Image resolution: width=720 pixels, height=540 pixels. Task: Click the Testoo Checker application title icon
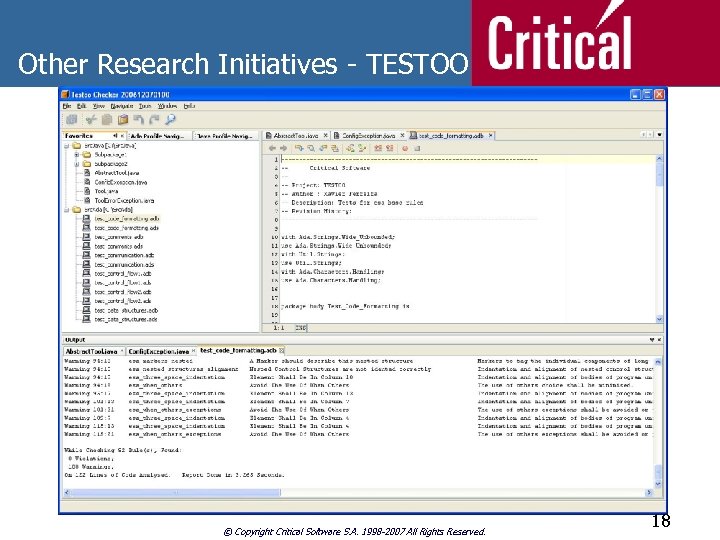click(65, 95)
